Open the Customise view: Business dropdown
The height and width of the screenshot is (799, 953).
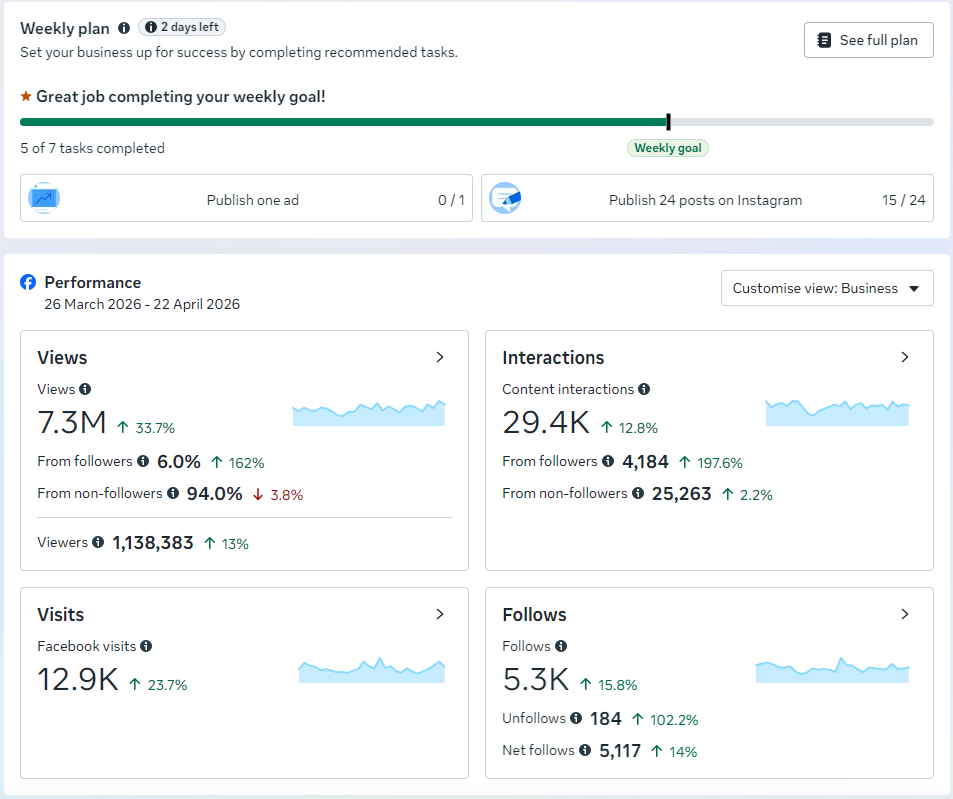tap(826, 288)
